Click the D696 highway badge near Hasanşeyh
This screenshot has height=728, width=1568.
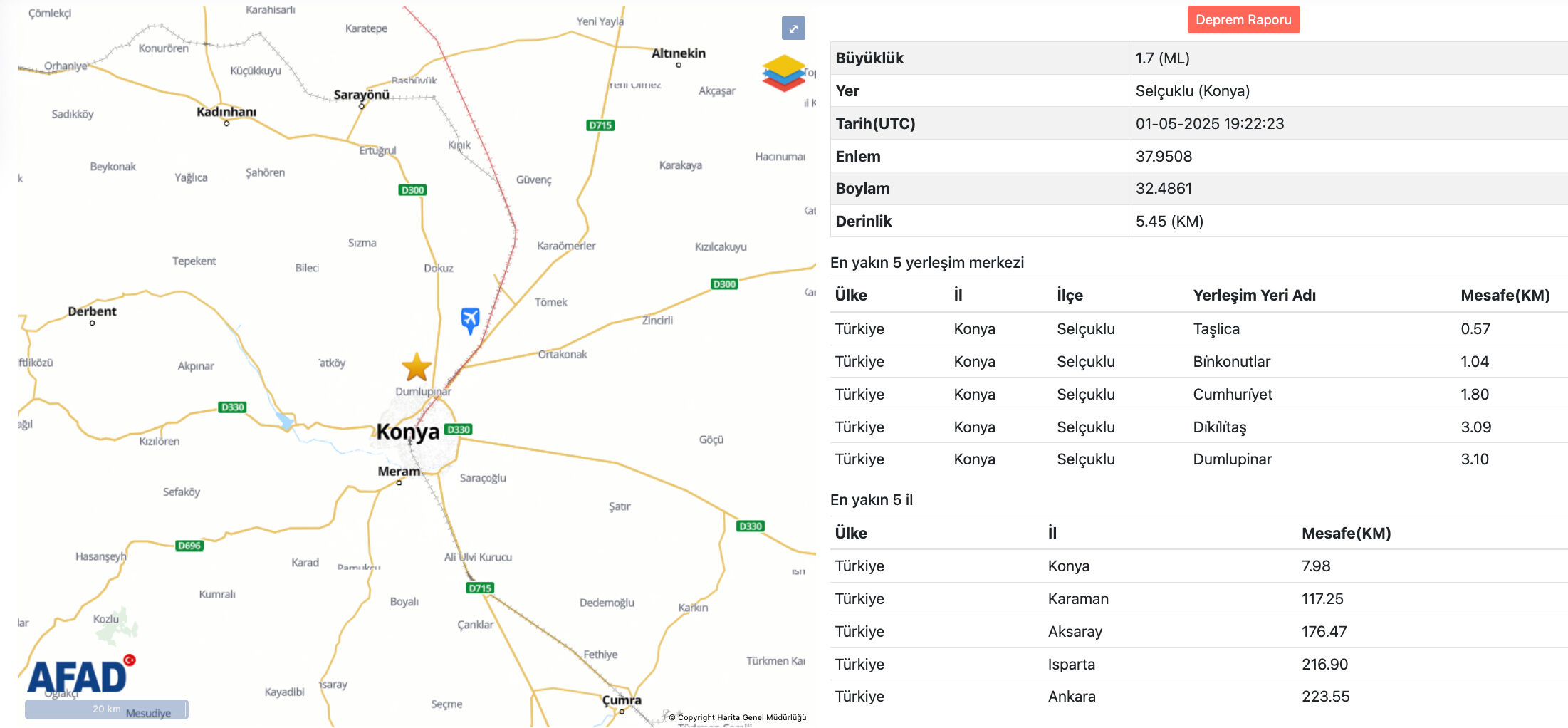pyautogui.click(x=189, y=546)
